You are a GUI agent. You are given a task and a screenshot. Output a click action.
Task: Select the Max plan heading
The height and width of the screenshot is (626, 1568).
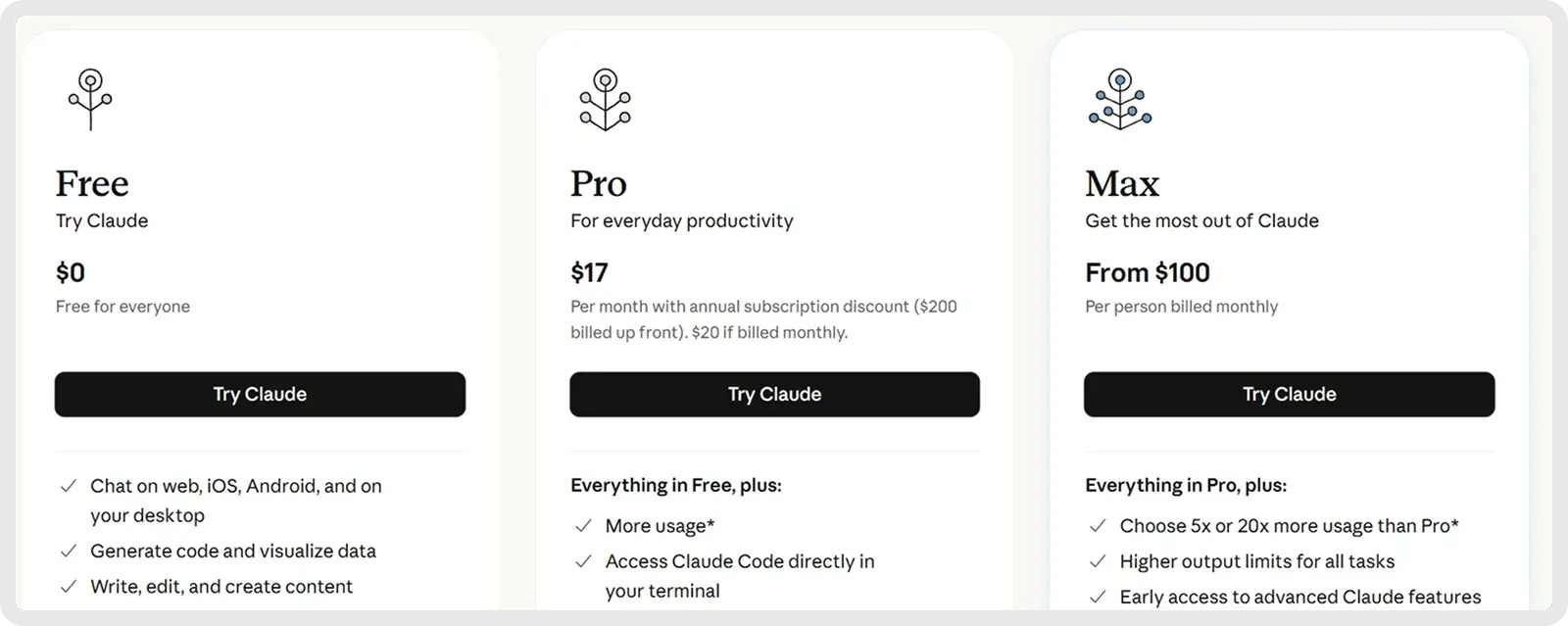(x=1121, y=183)
